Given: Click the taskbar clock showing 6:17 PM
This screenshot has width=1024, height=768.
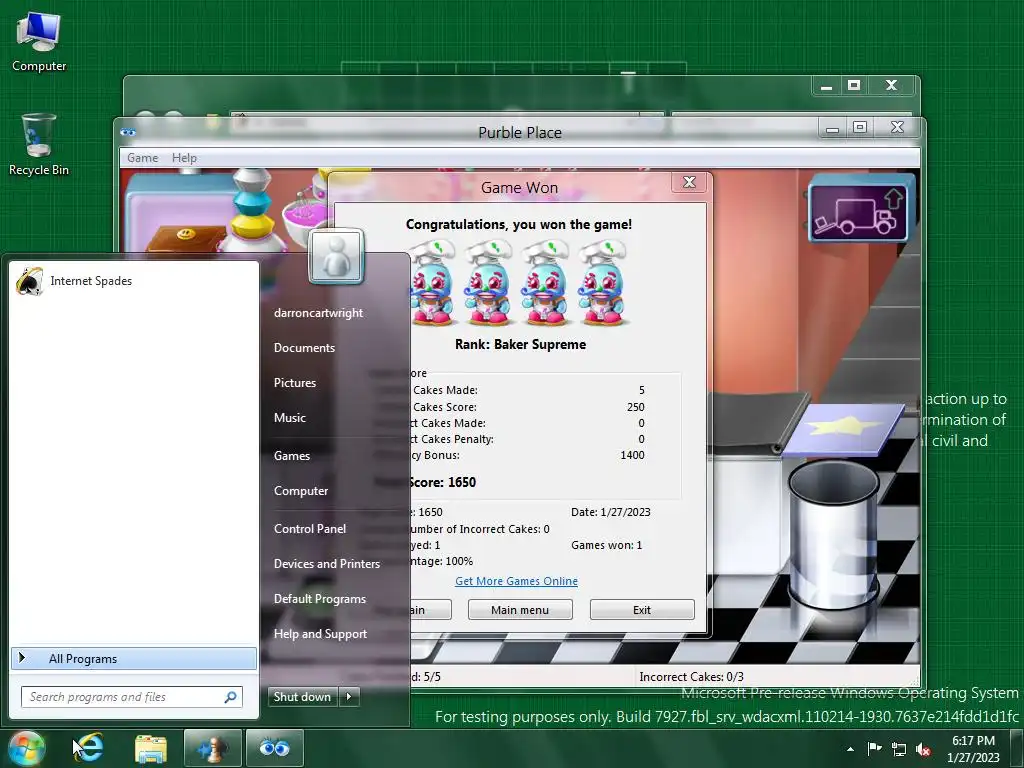Looking at the screenshot, I should [973, 749].
